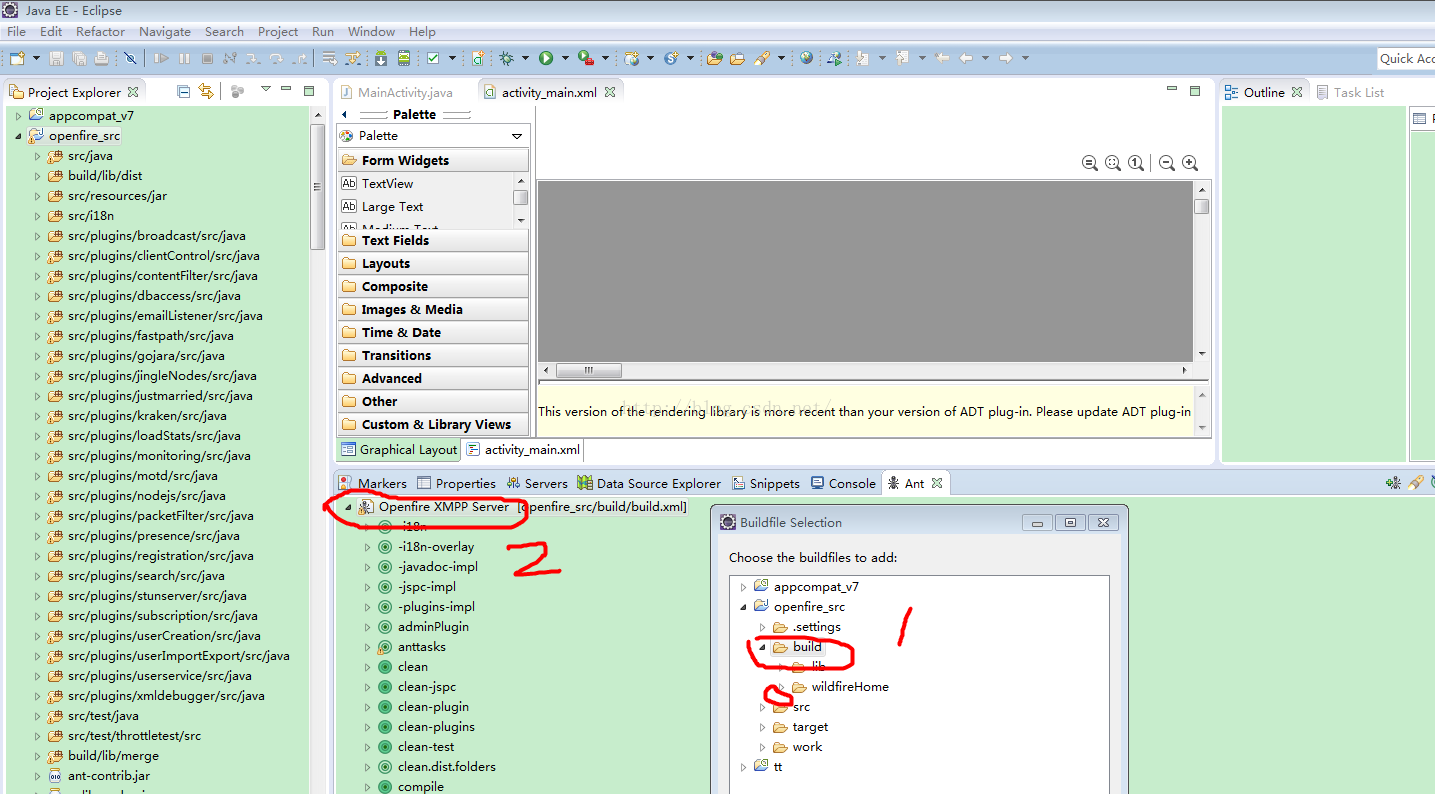Click the new server globe toolbar icon
This screenshot has width=1435, height=794.
tap(631, 58)
